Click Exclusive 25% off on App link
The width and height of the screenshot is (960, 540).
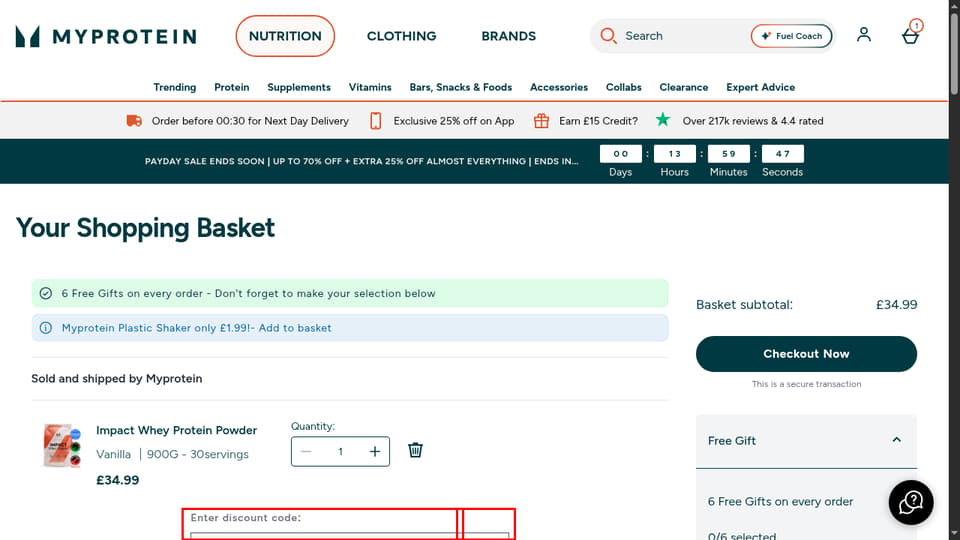click(x=454, y=121)
